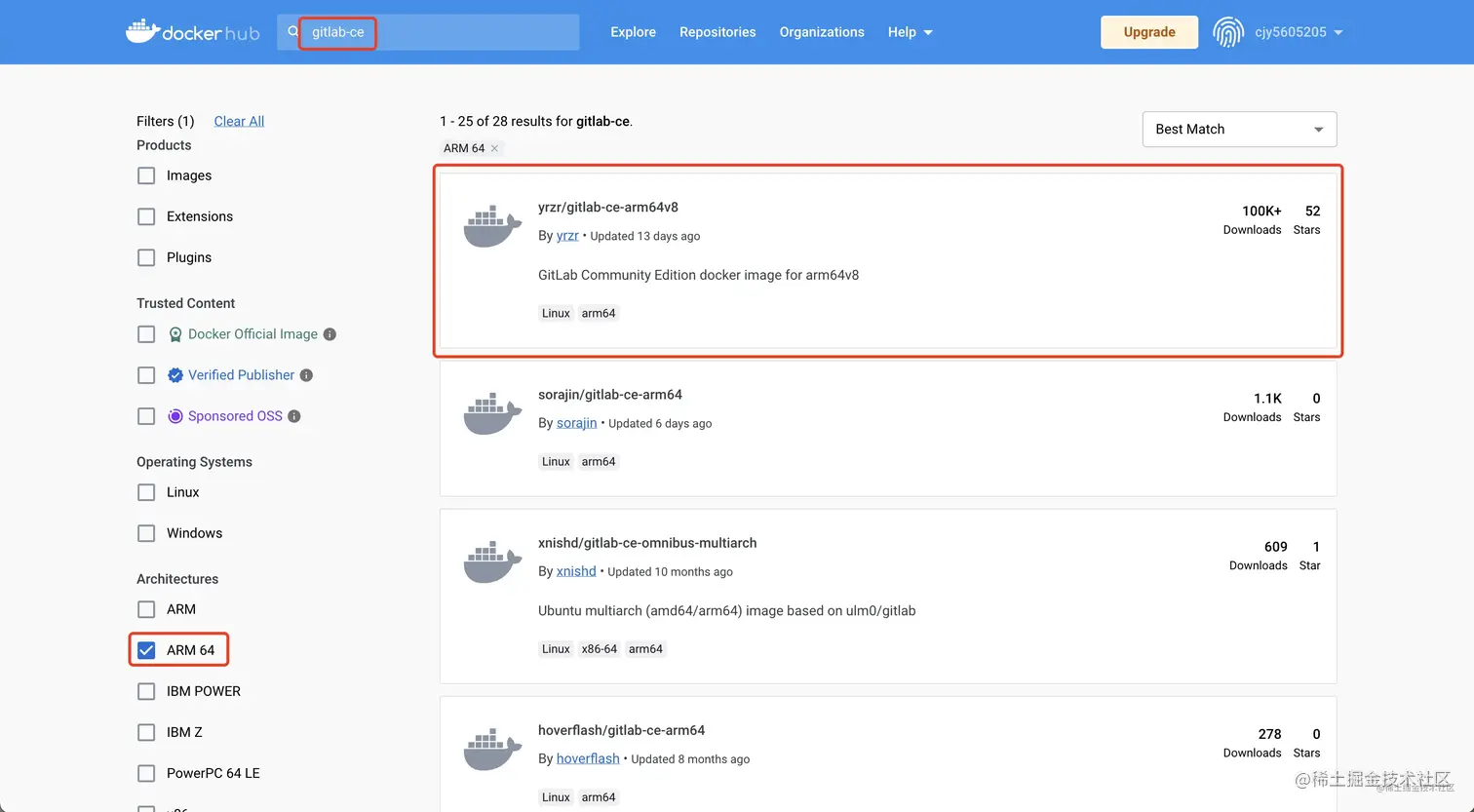The image size is (1474, 812).
Task: Click whale icon of xnishd/gitlab-ce-omnibus-multiarch
Action: [x=492, y=561]
